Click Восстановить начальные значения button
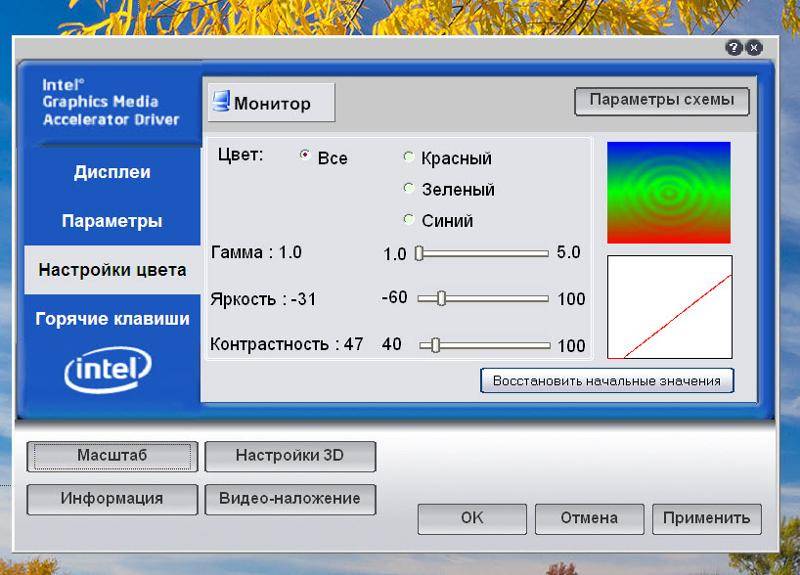800x575 pixels. (607, 381)
